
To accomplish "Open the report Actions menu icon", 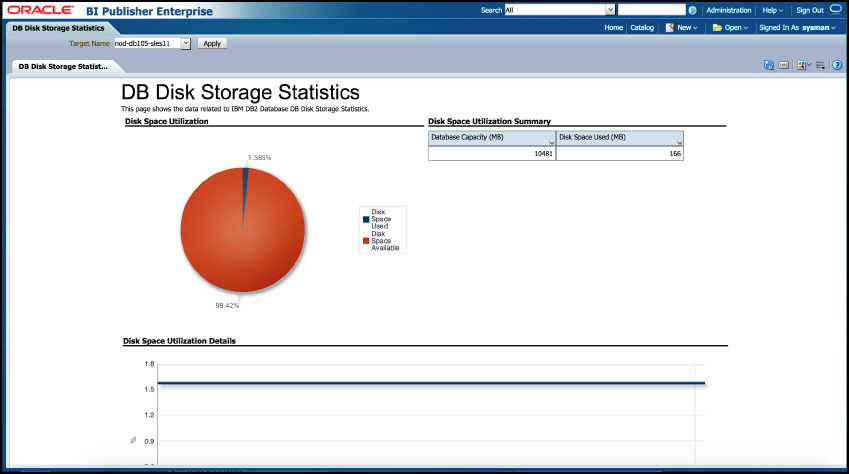I will [x=820, y=65].
